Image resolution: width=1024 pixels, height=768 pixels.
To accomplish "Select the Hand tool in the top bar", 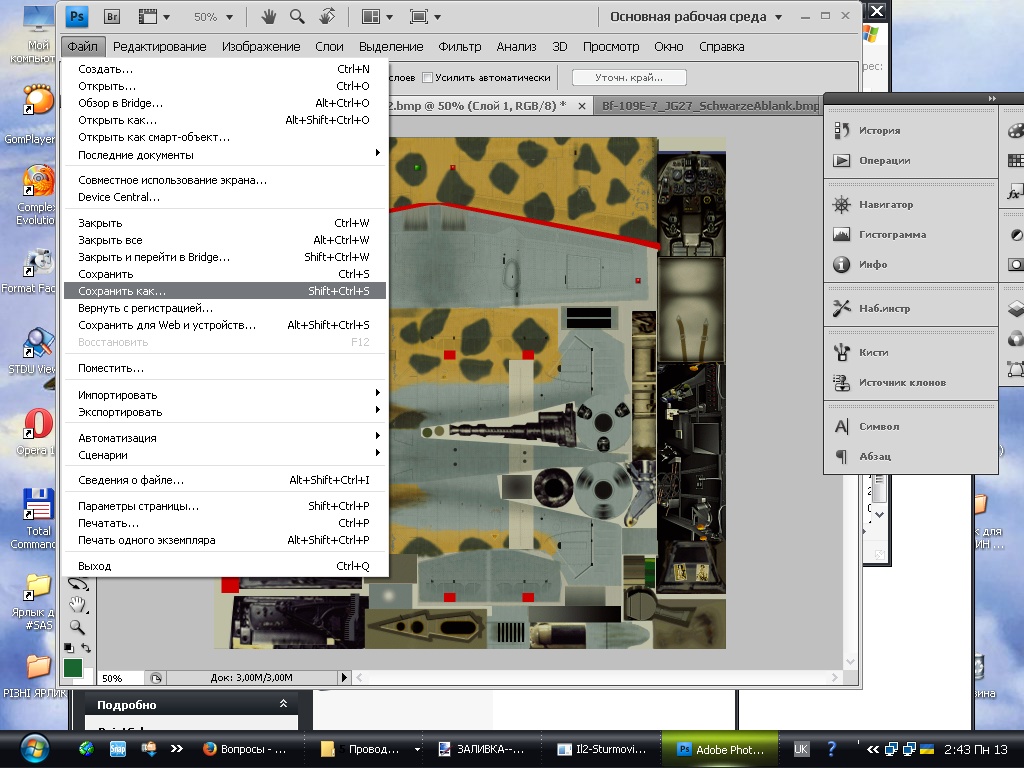I will pos(269,17).
